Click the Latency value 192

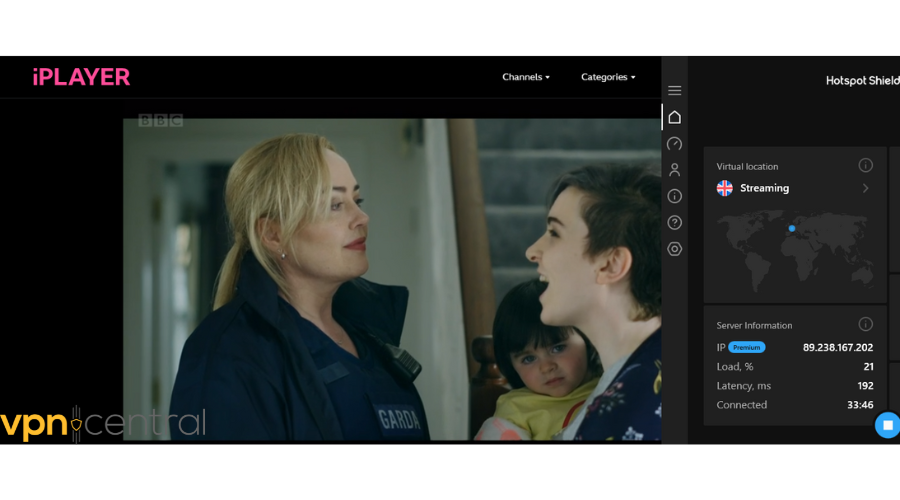tap(865, 386)
